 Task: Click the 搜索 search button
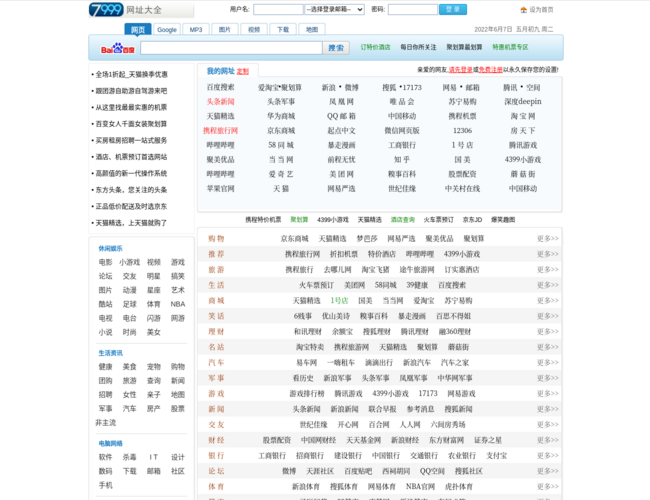tap(336, 48)
